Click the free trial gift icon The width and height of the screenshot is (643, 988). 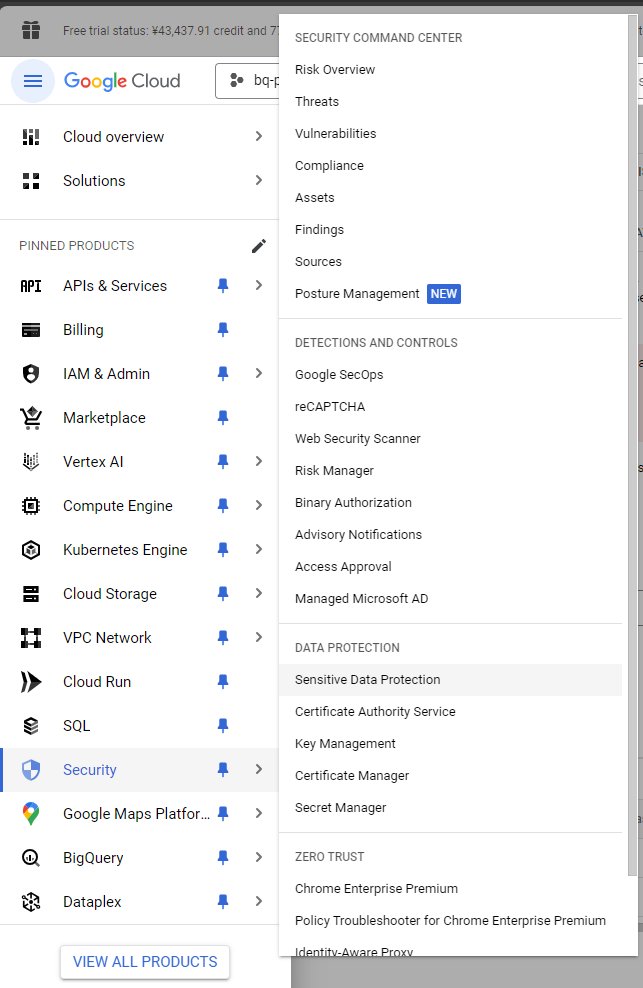(x=31, y=30)
